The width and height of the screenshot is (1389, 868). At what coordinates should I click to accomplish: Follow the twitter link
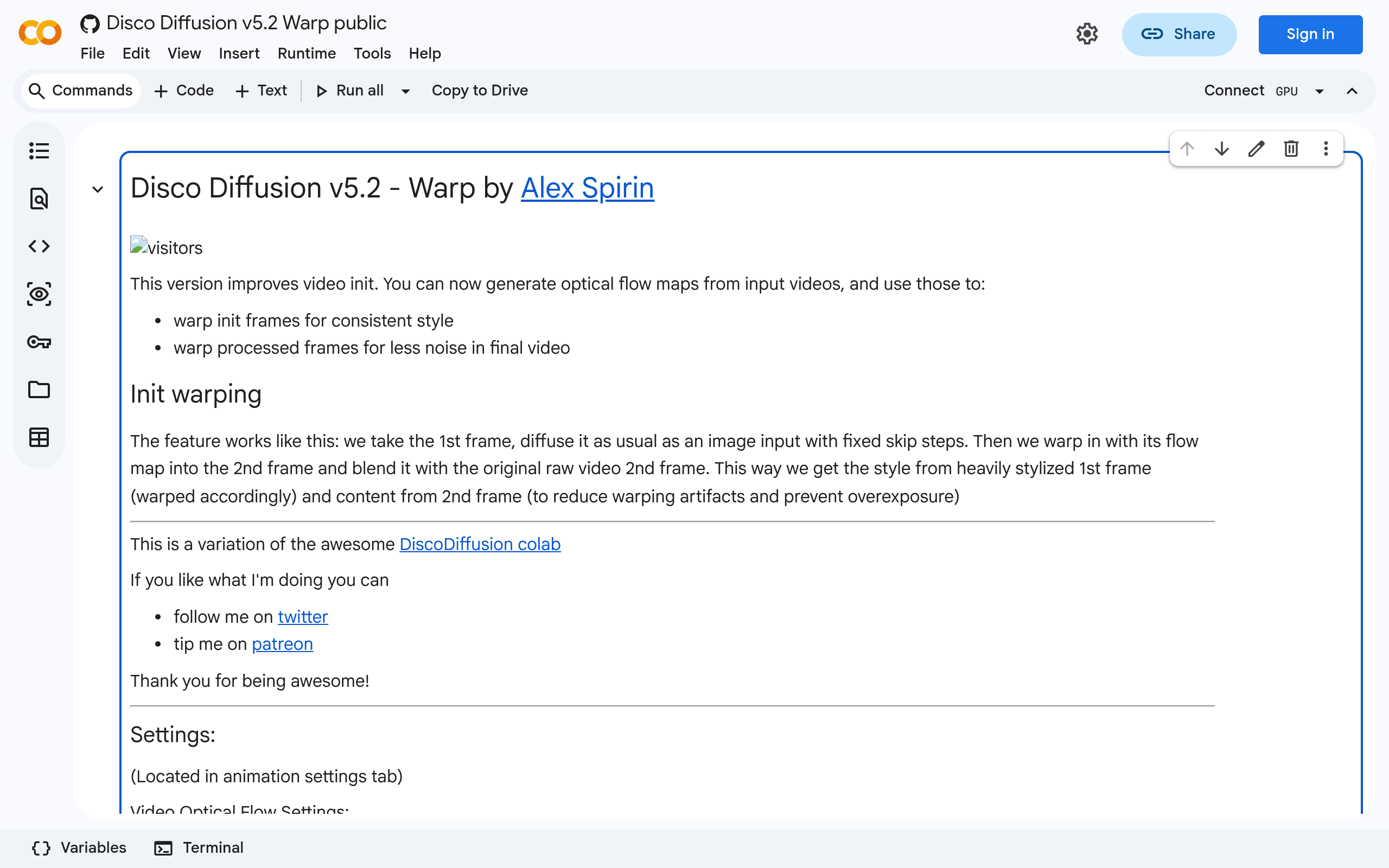click(x=302, y=617)
